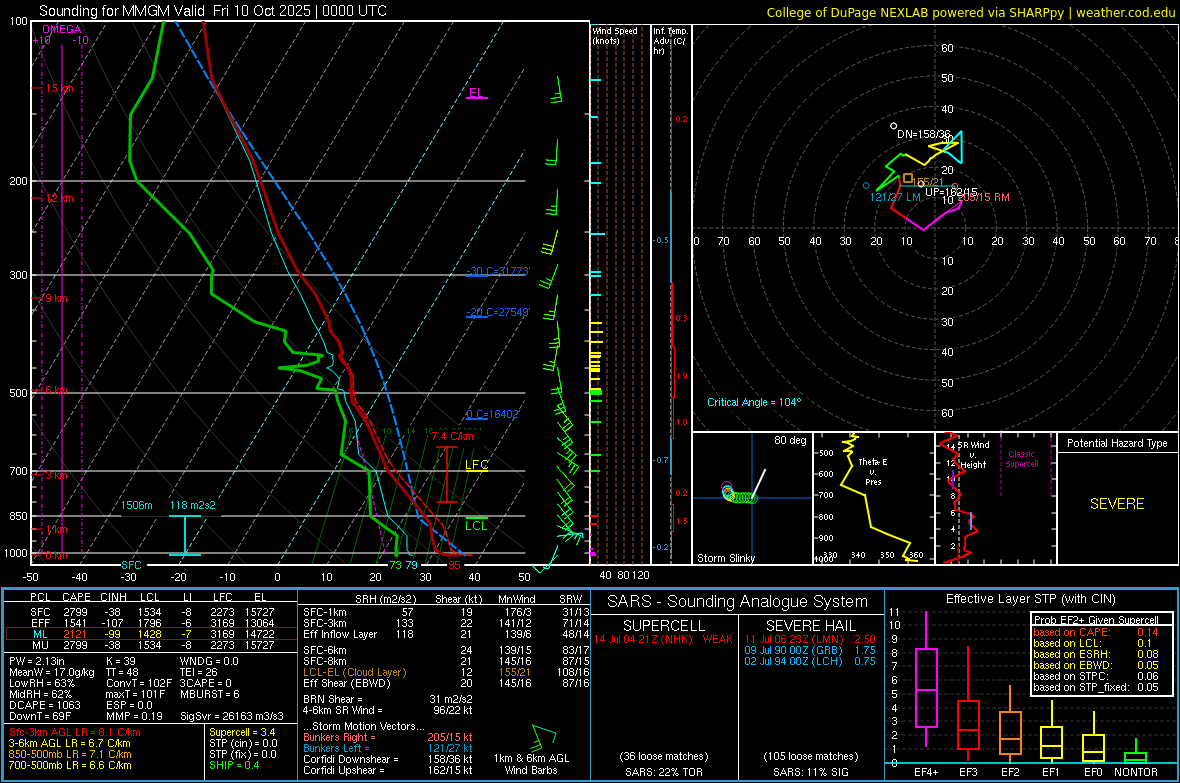Select the 02 Jul 94 00Z (LCH) hail analogue
The width and height of the screenshot is (1180, 783).
(810, 661)
